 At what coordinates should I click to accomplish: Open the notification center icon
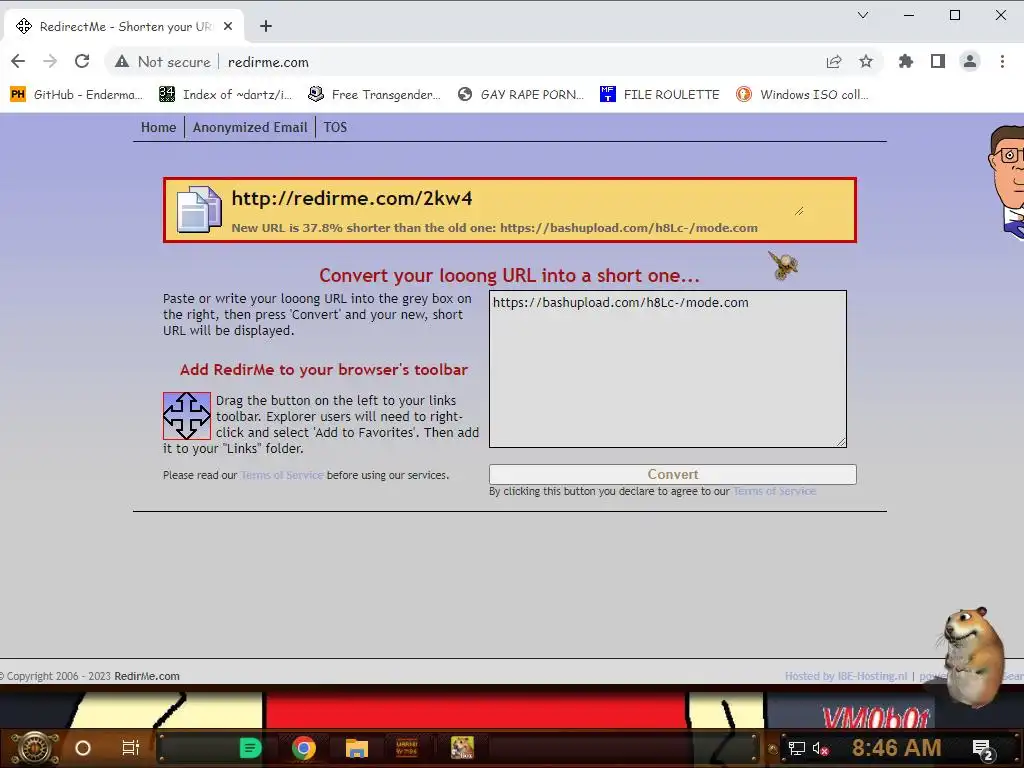point(983,749)
